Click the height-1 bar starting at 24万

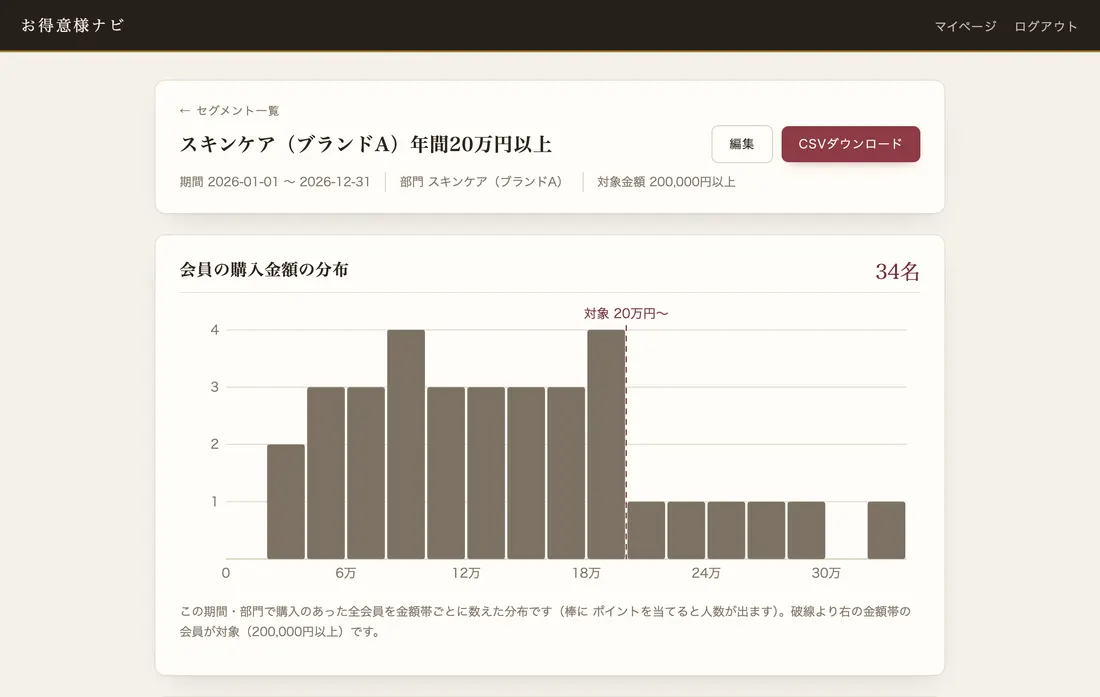coord(725,530)
